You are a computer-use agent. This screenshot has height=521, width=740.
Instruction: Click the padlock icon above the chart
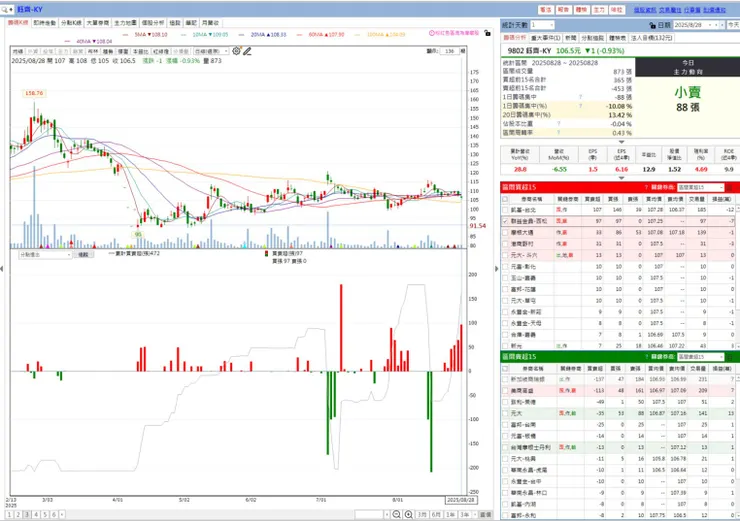487,33
